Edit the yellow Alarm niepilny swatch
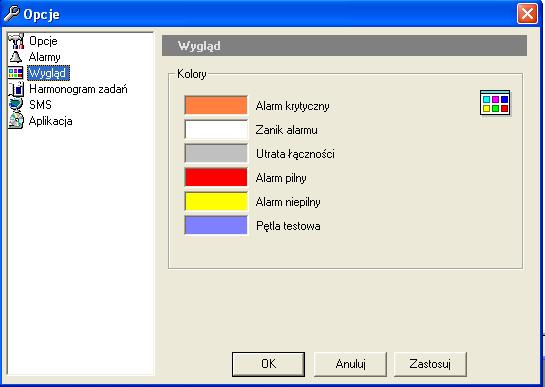Screen dimensions: 545x387 click(216, 201)
